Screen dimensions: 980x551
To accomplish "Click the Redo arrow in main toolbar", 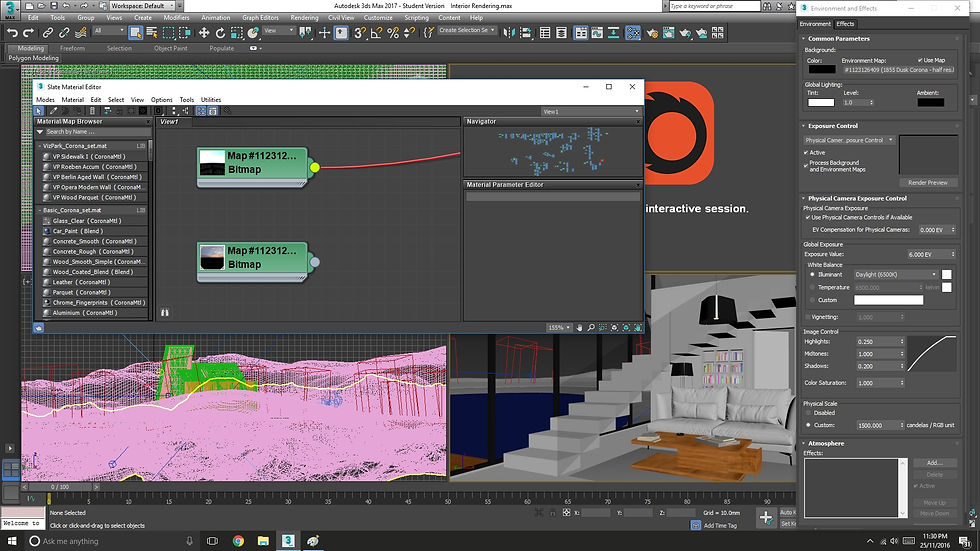I will [28, 32].
